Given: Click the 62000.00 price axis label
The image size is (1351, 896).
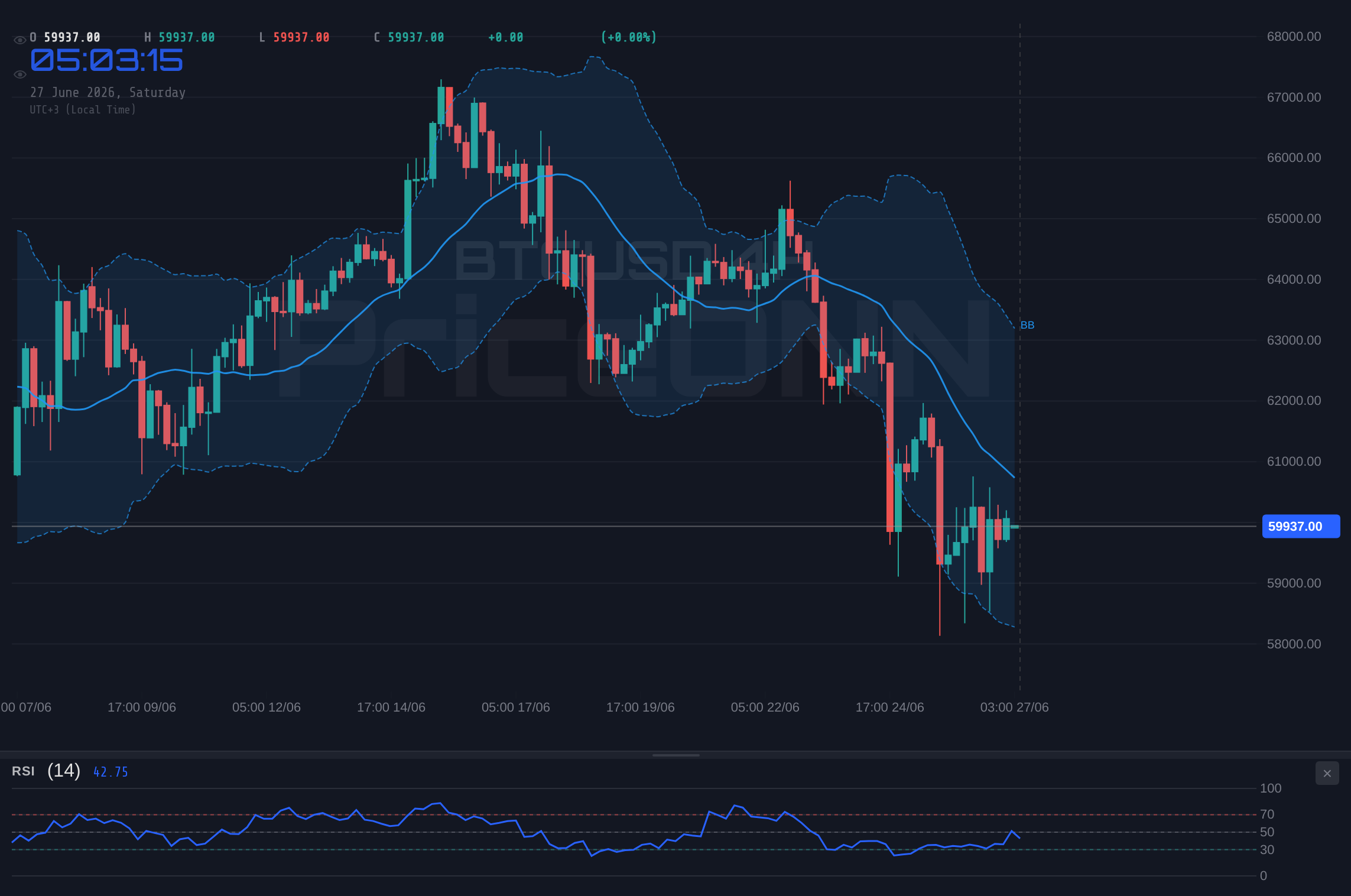Looking at the screenshot, I should point(1294,401).
